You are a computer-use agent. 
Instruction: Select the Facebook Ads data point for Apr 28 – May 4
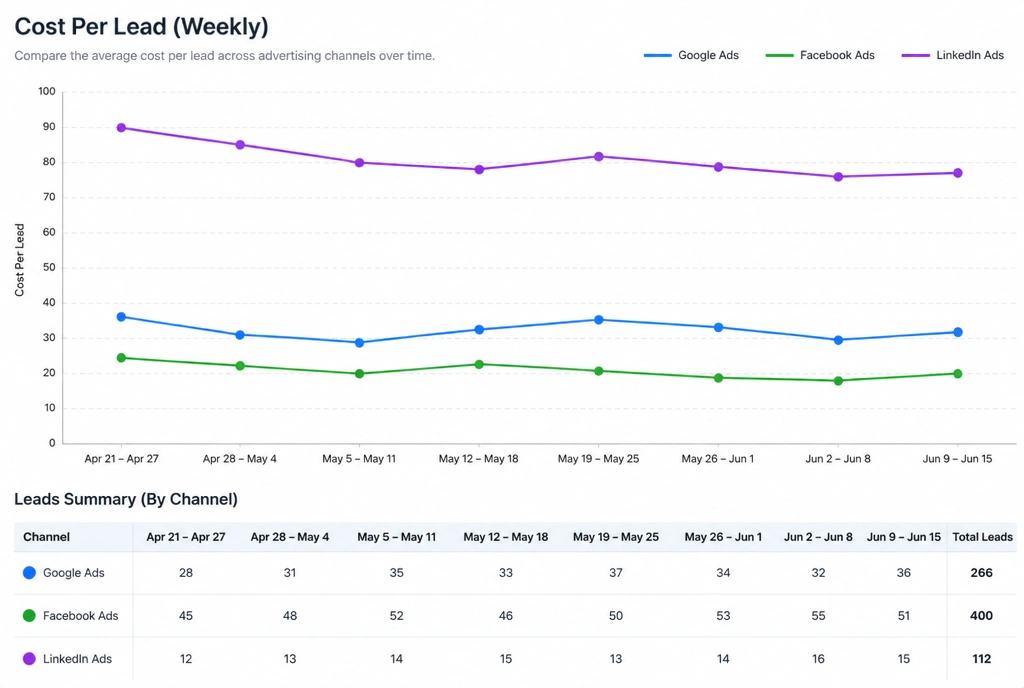(240, 366)
